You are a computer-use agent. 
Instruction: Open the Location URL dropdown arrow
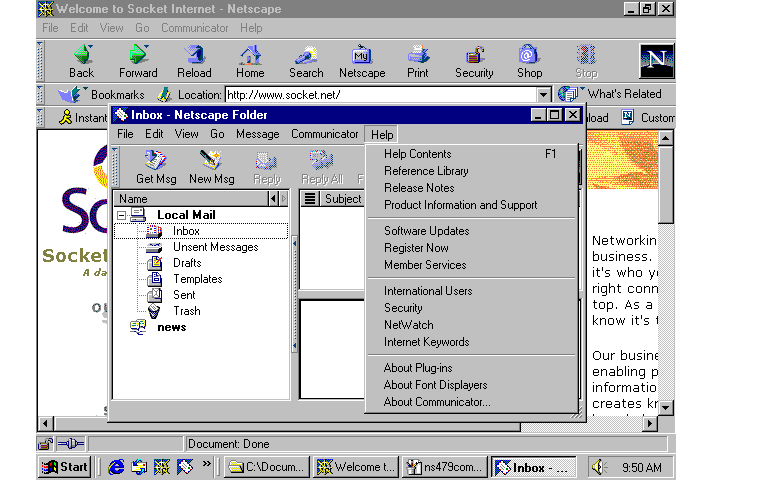click(544, 95)
